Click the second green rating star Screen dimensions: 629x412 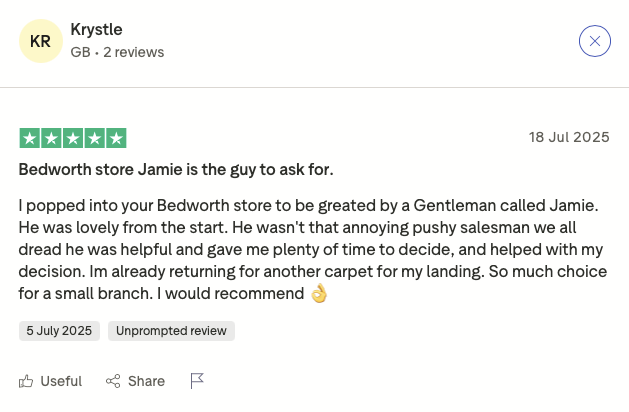click(51, 138)
